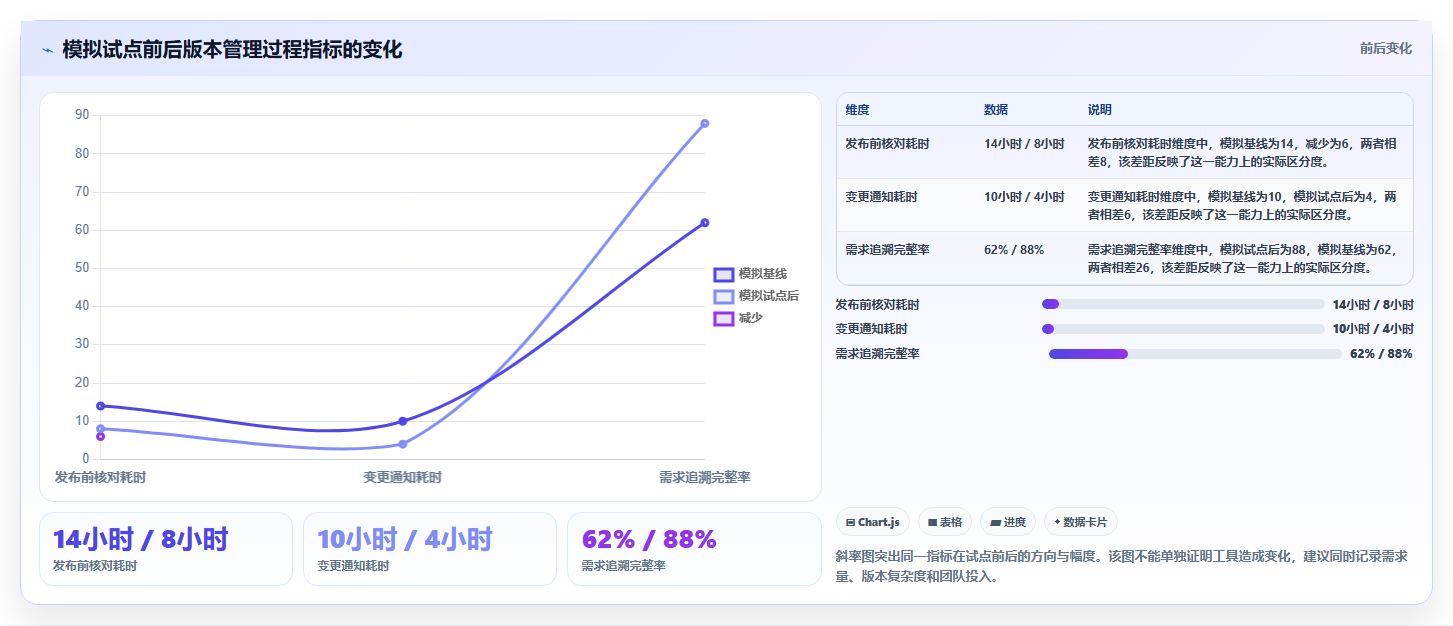Click the description starting 需求追溯完整率维度中
This screenshot has height=626, width=1453.
[1243, 258]
